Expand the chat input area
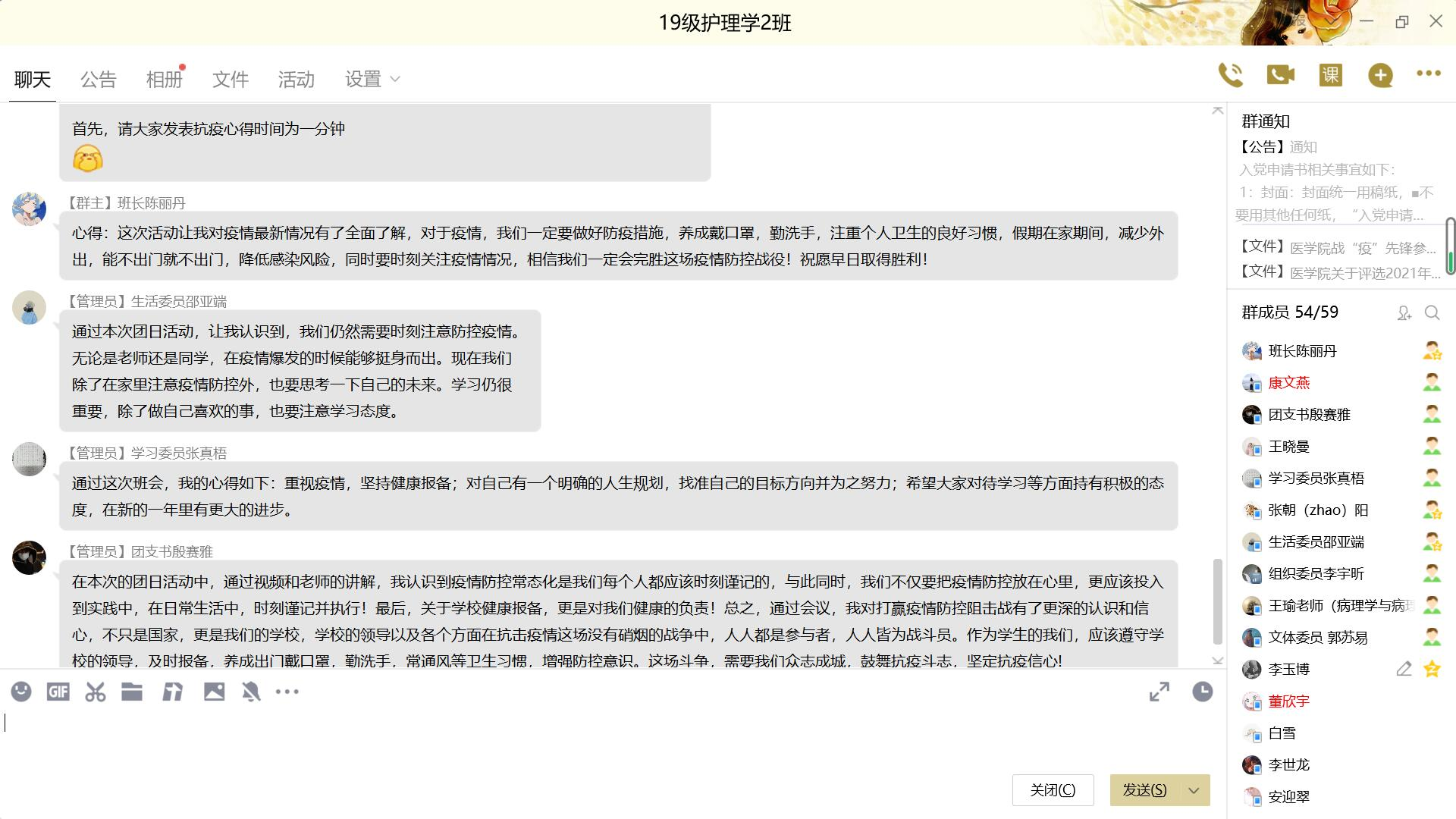1456x819 pixels. 1159,692
